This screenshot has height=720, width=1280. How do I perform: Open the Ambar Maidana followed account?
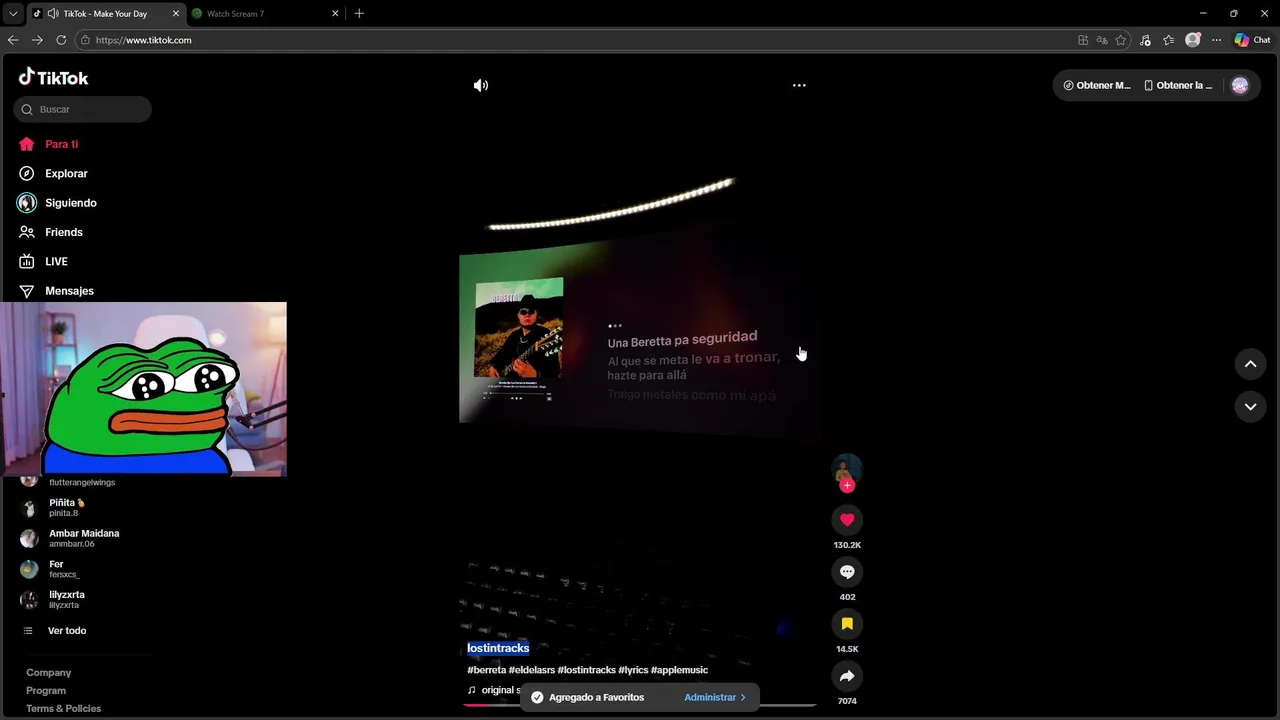click(x=82, y=538)
